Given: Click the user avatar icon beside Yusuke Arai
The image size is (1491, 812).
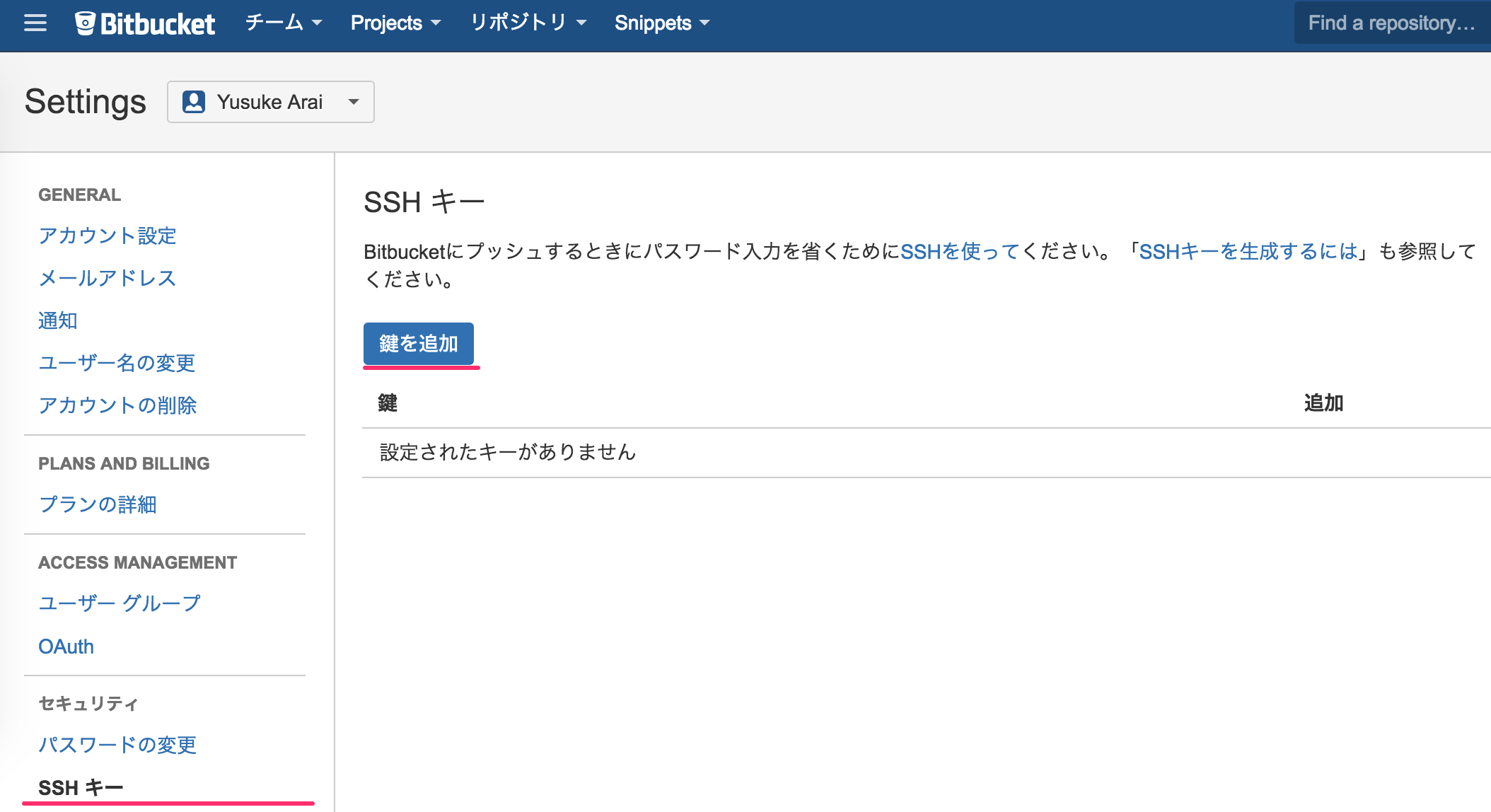Looking at the screenshot, I should coord(194,102).
